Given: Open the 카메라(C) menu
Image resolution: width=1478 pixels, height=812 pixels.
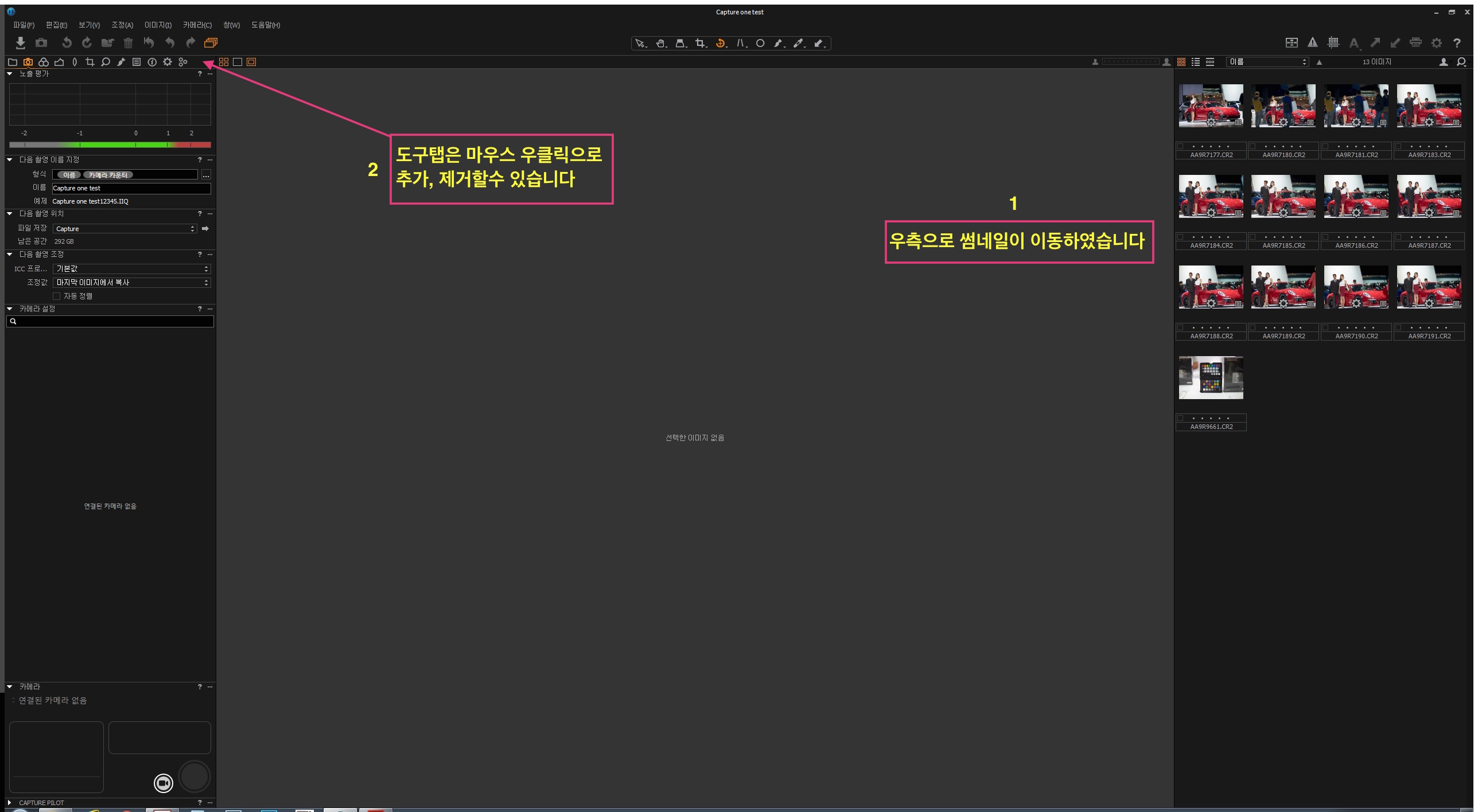Looking at the screenshot, I should [x=197, y=25].
